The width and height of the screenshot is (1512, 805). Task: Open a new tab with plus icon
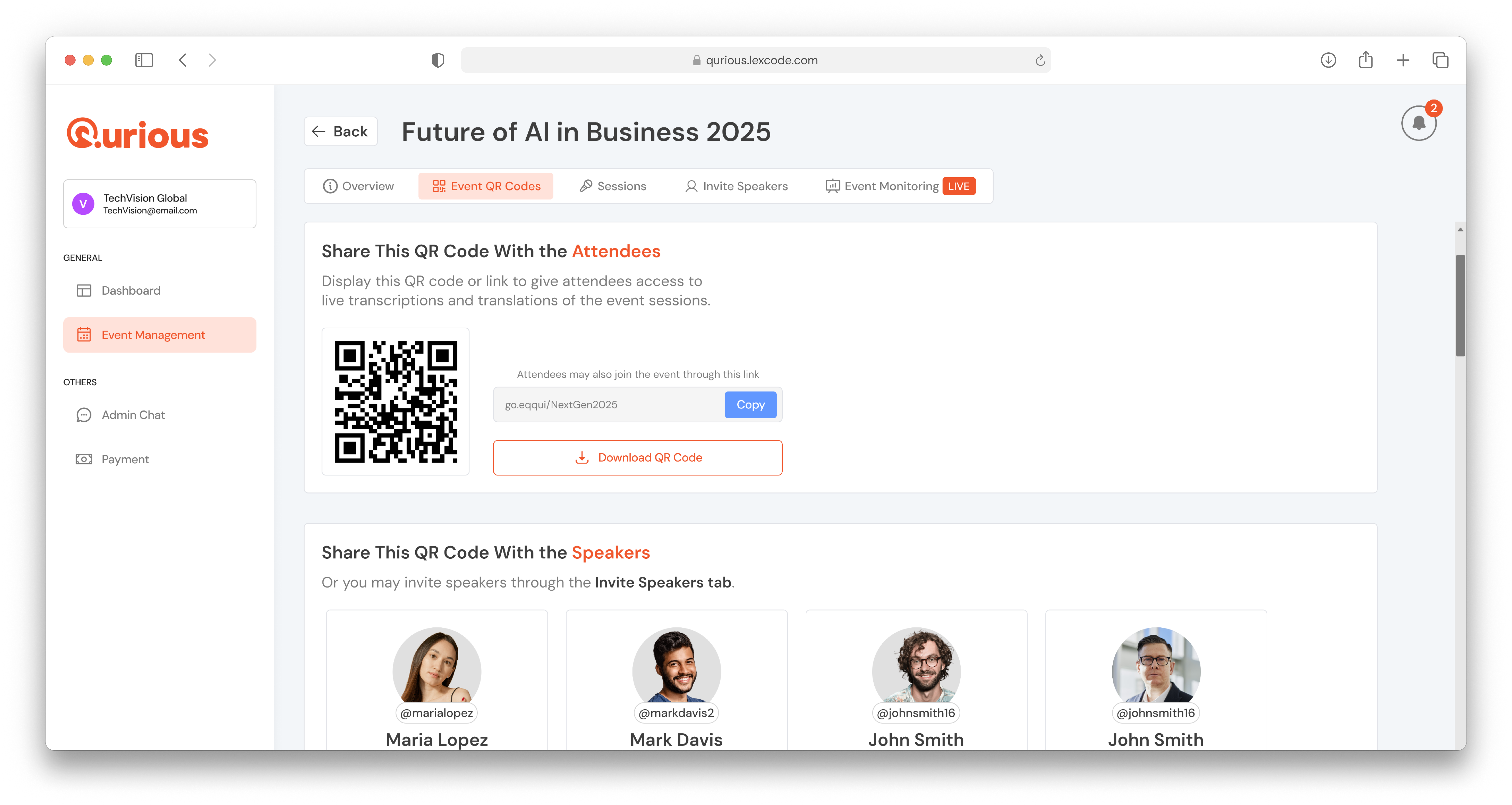point(1403,60)
